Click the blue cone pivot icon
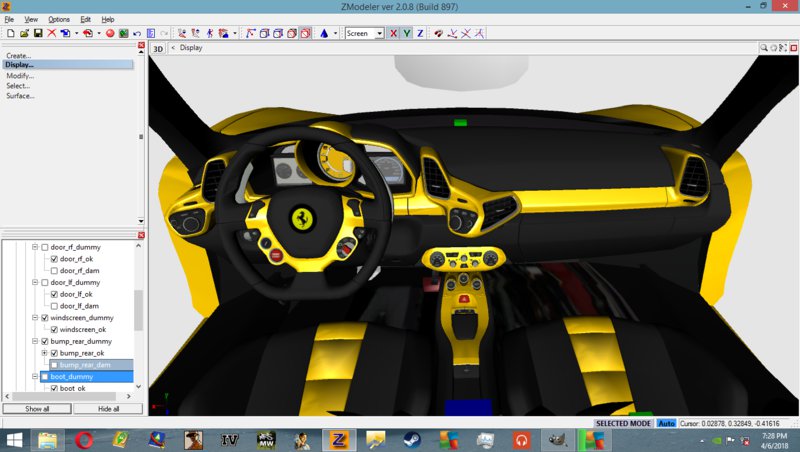Viewport: 800px width, 452px height. (x=324, y=33)
